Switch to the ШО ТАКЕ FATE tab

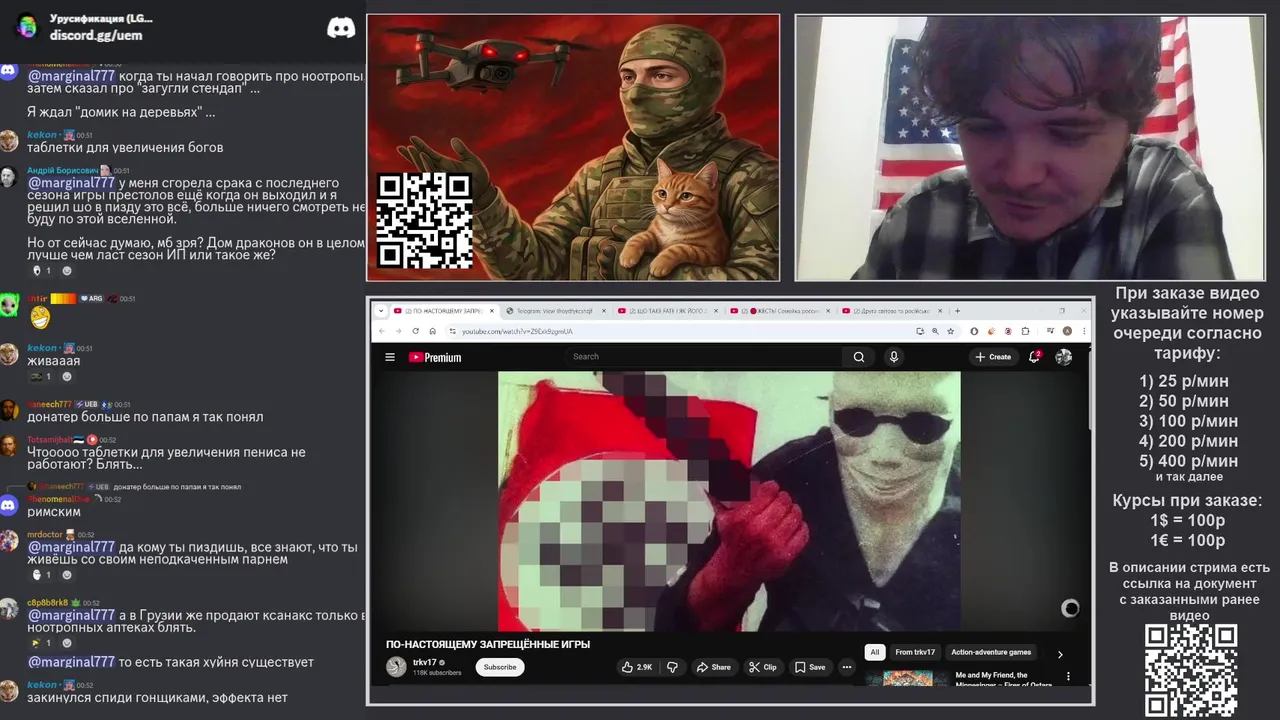point(668,311)
